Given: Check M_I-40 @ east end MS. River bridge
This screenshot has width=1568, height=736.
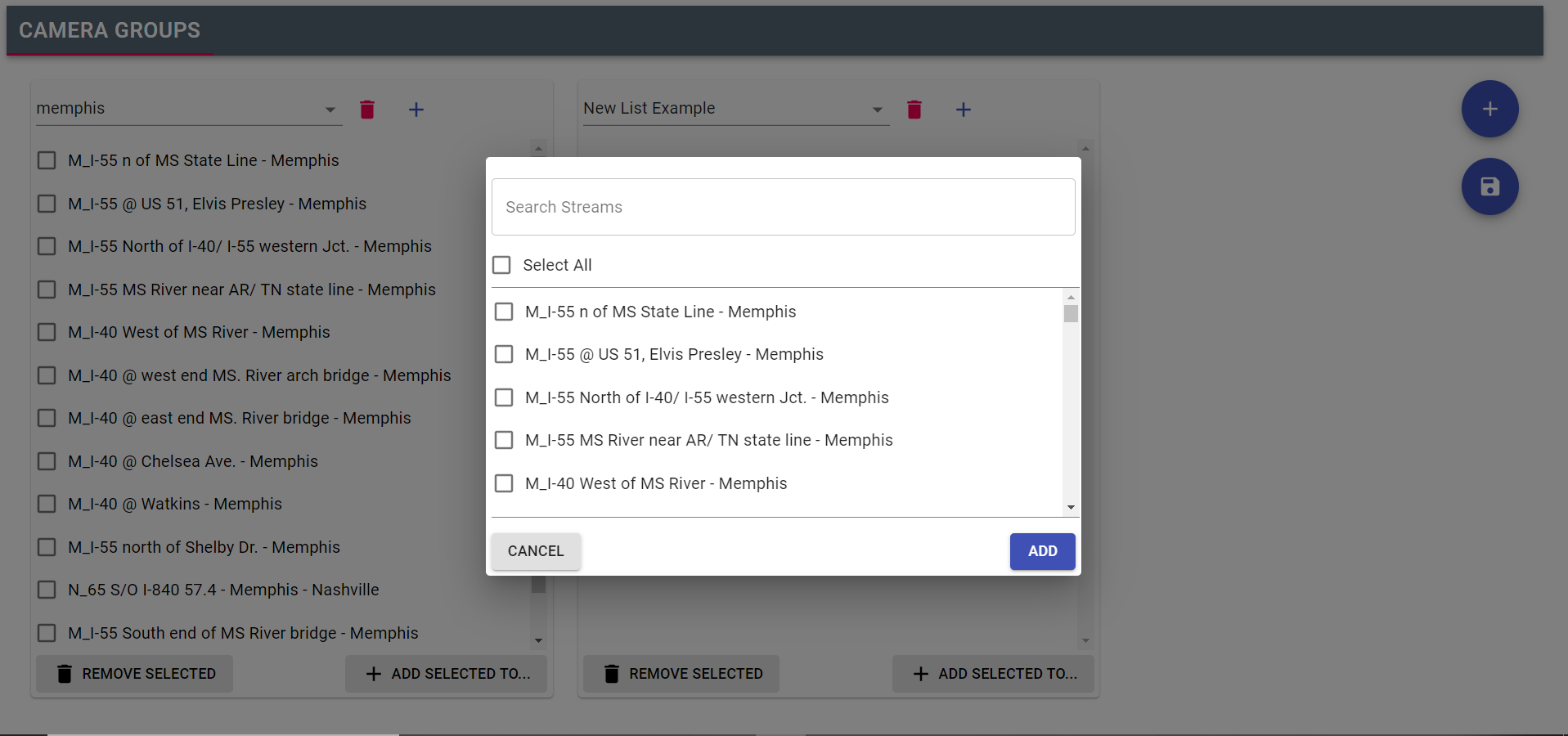Looking at the screenshot, I should [x=47, y=418].
